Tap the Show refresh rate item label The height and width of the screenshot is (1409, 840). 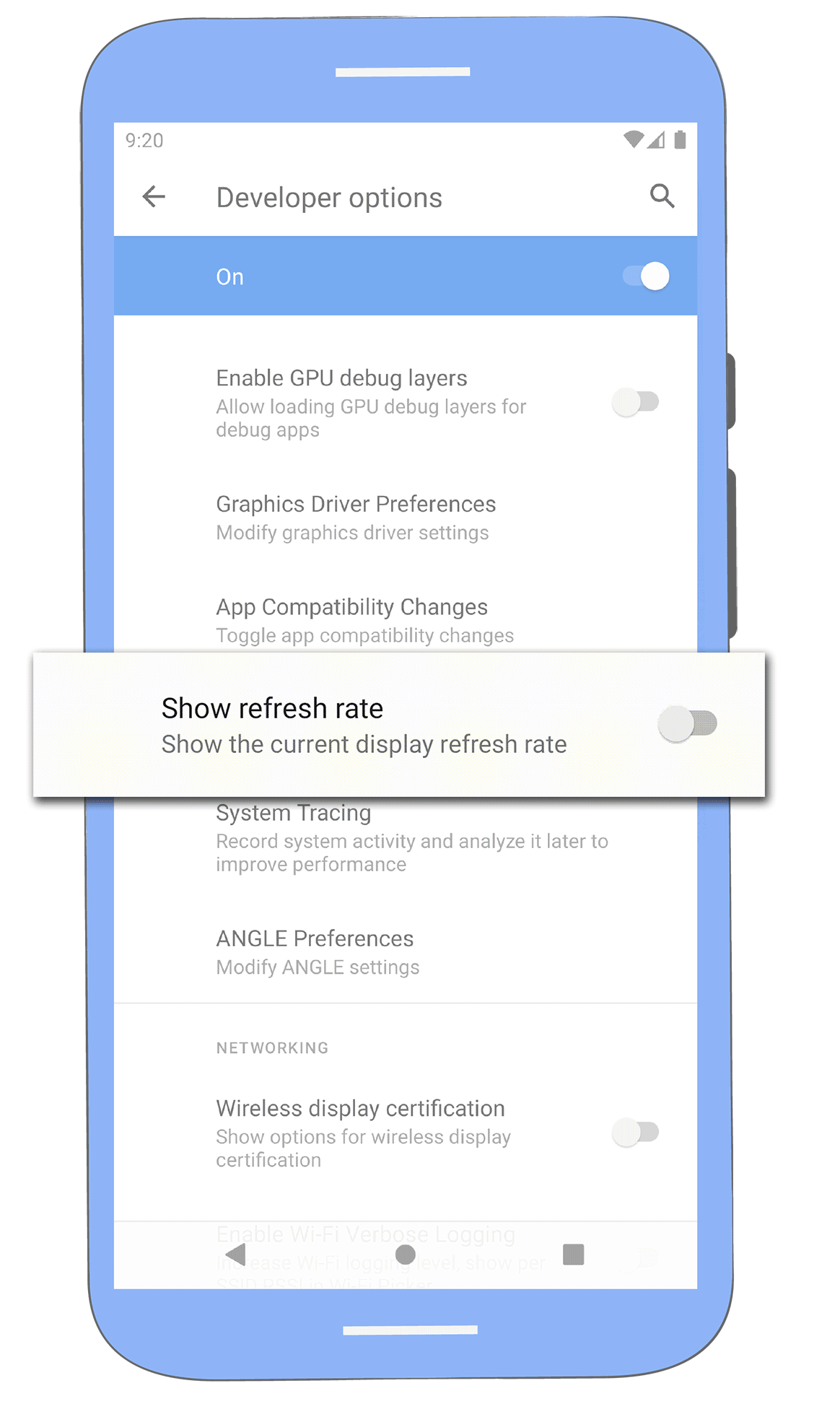[273, 709]
